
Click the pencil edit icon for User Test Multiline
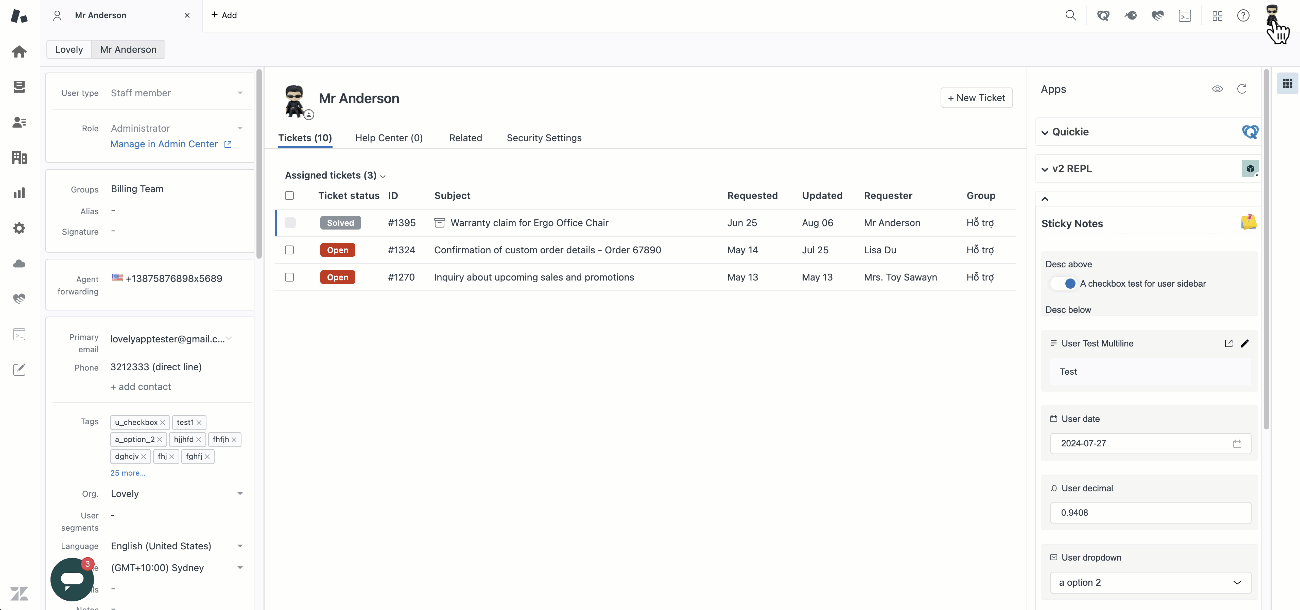point(1245,344)
